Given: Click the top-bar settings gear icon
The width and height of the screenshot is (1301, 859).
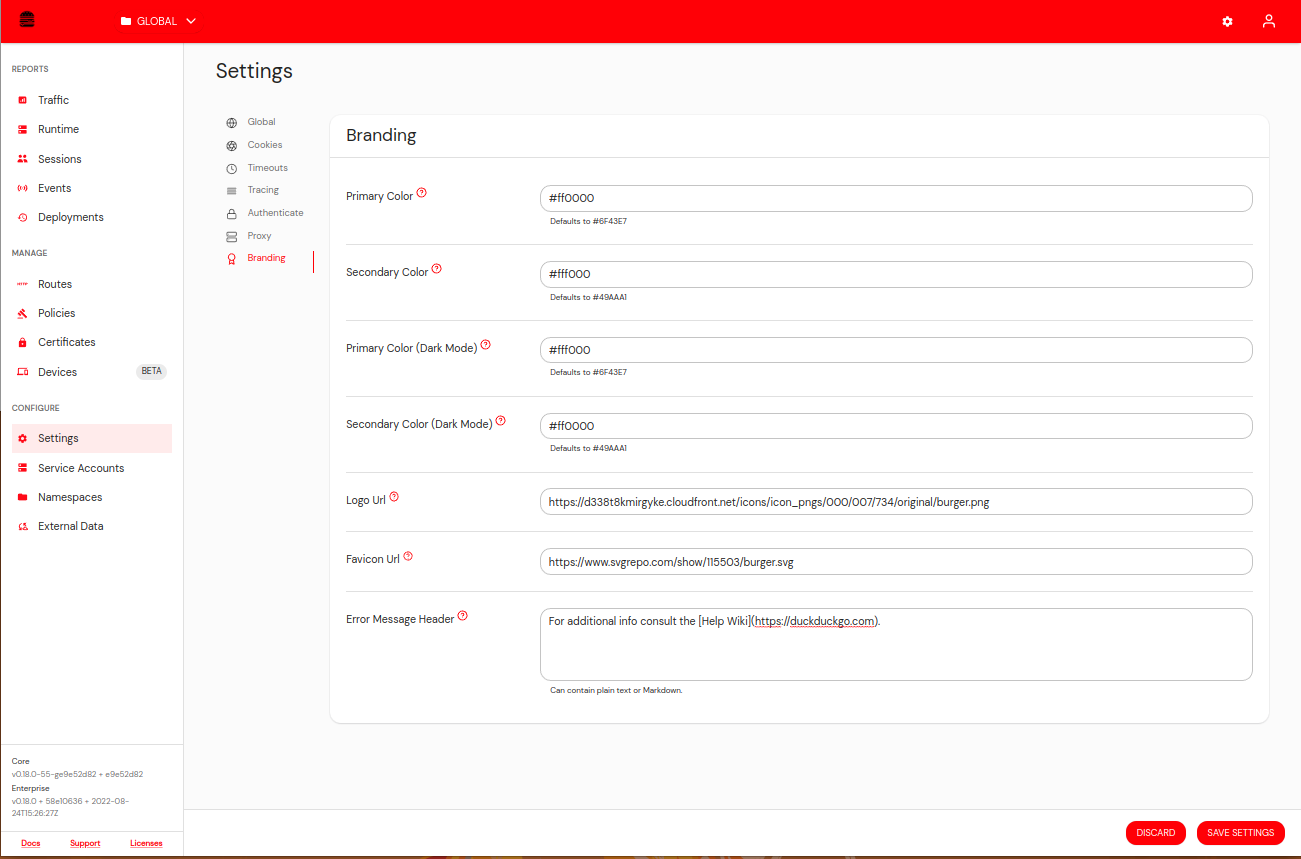Looking at the screenshot, I should click(1227, 21).
